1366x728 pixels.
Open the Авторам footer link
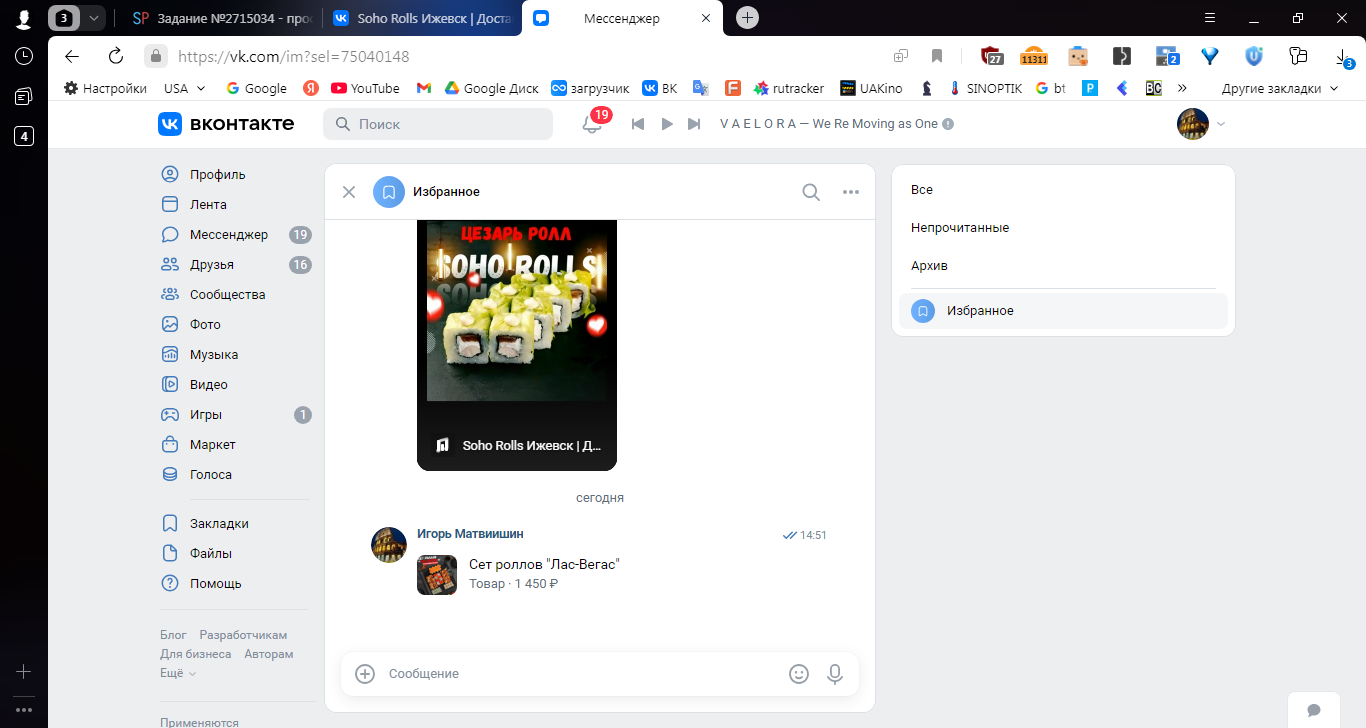pyautogui.click(x=269, y=654)
